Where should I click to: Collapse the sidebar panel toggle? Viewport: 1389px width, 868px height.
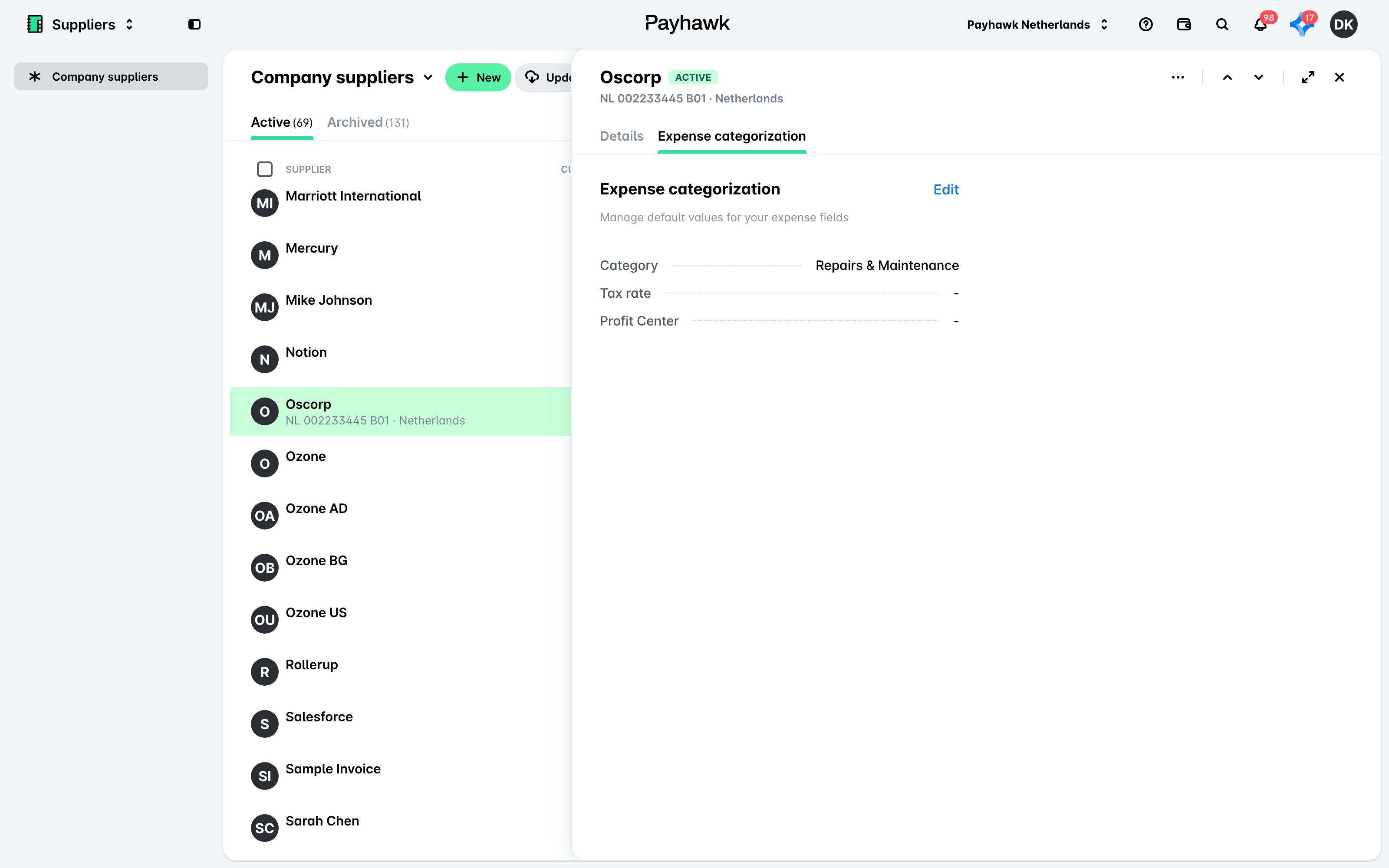(194, 24)
